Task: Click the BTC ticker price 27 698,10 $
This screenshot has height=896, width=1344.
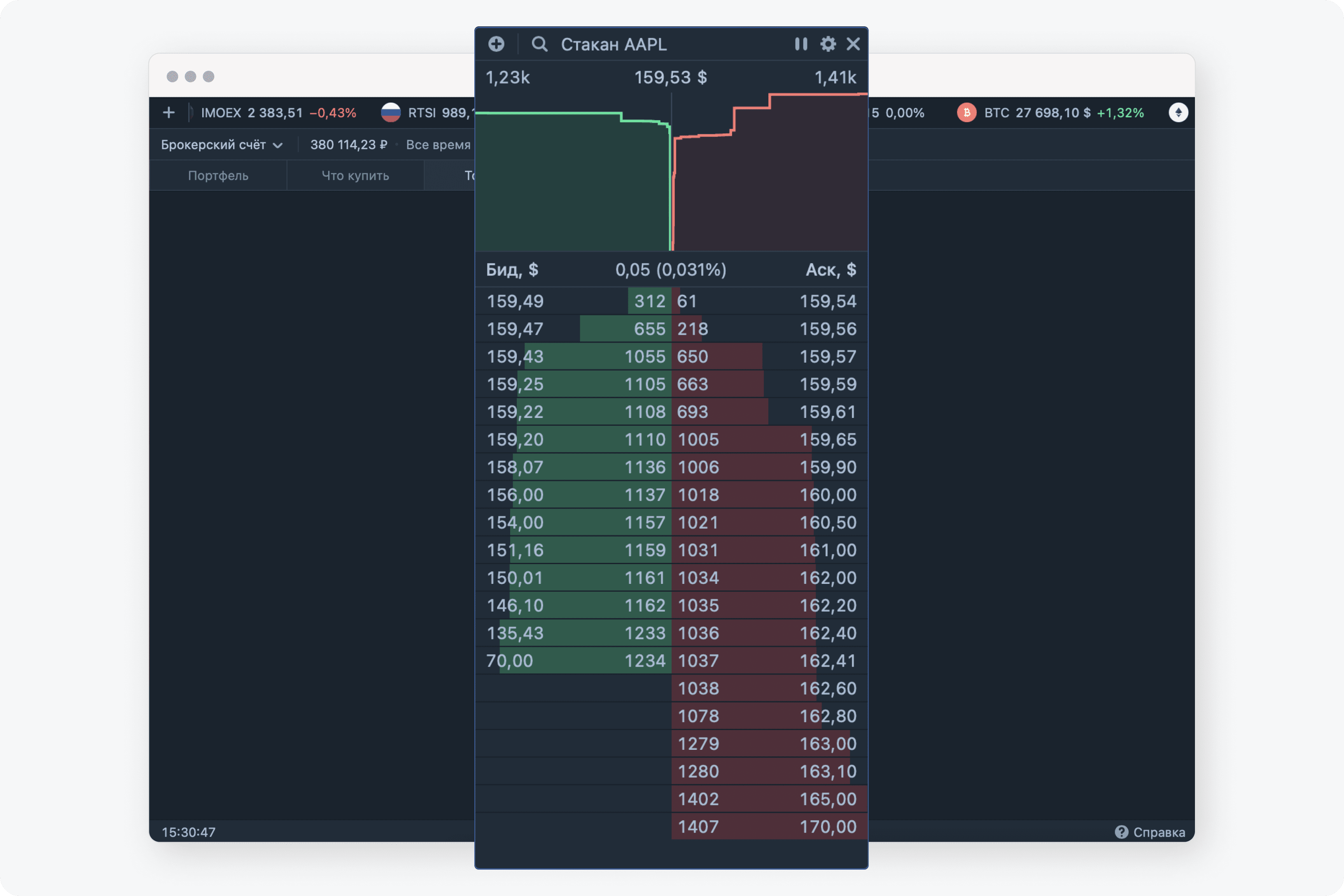Action: (x=1053, y=112)
